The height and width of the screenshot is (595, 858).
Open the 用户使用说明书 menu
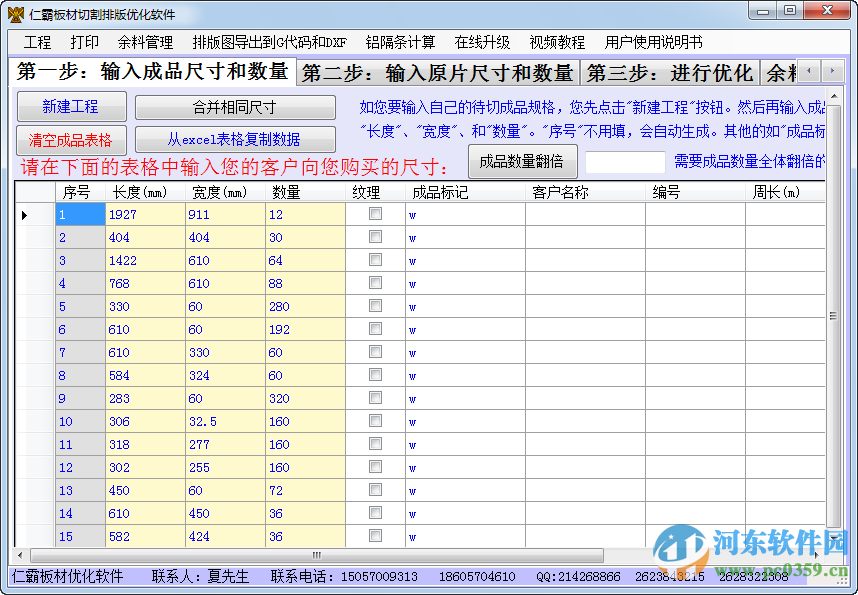(655, 43)
